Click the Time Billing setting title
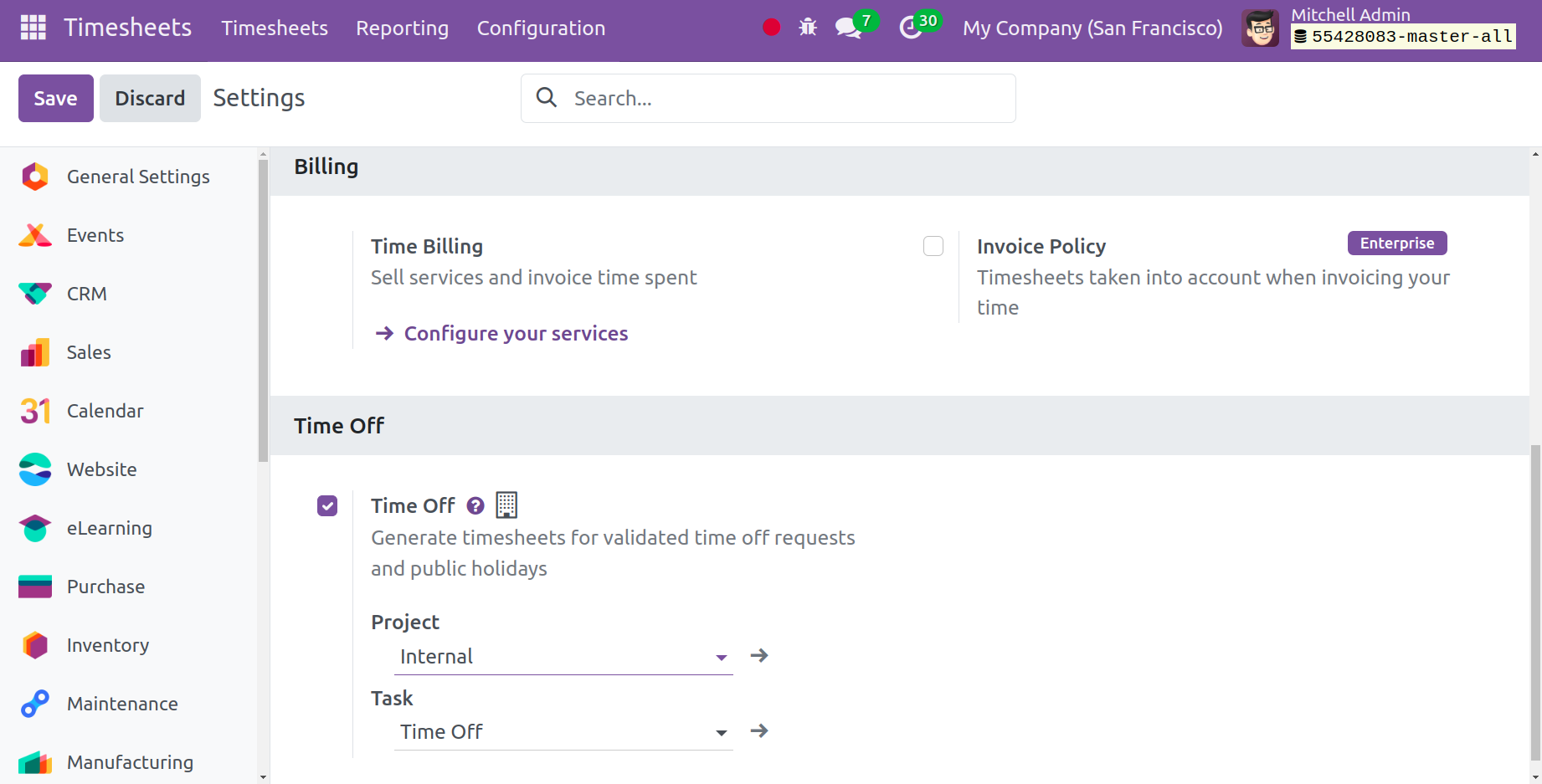This screenshot has width=1542, height=784. point(427,246)
